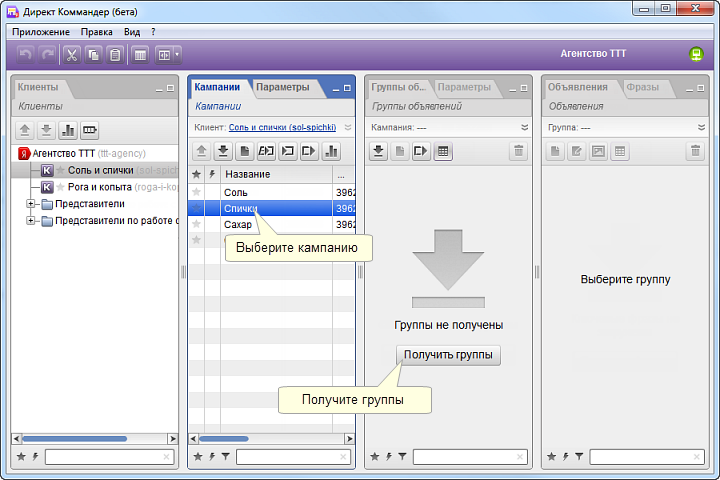This screenshot has height=480, width=720.
Task: Click the Redo toolbar icon
Action: (x=47, y=55)
